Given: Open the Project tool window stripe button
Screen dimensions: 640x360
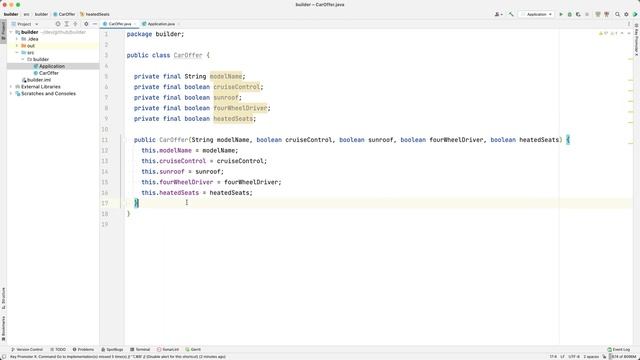Looking at the screenshot, I should 3,30.
